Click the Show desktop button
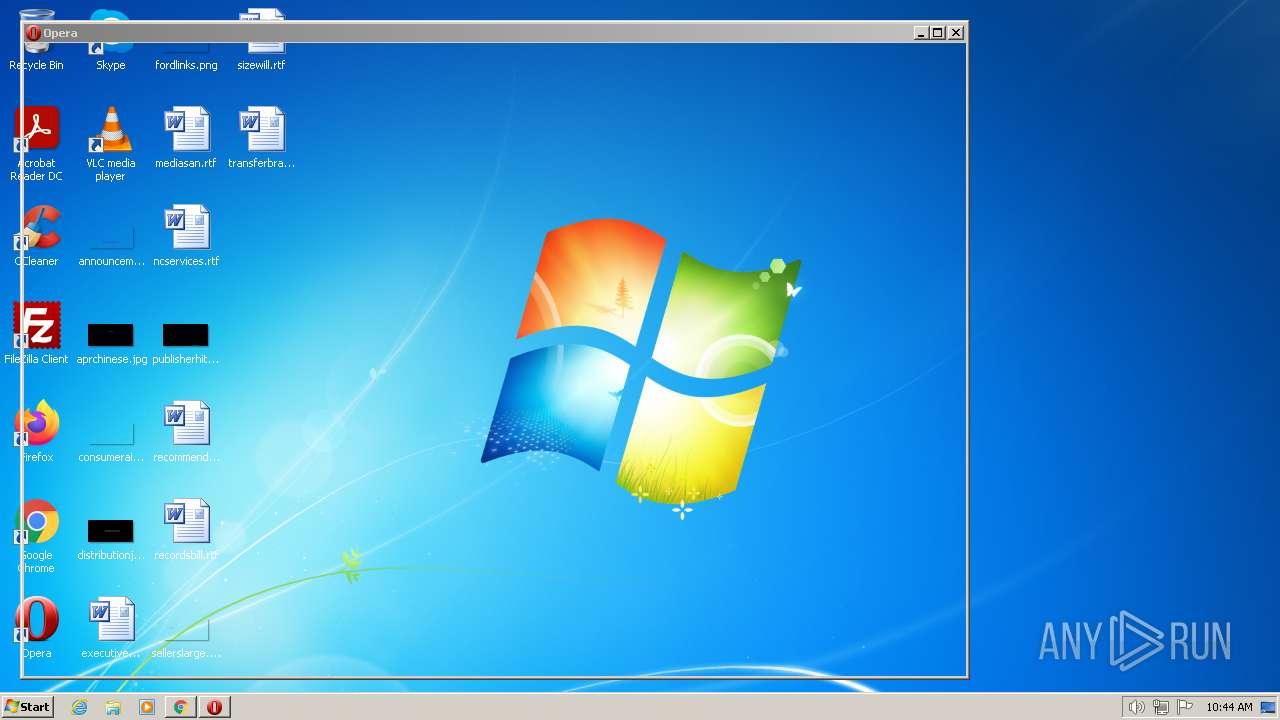This screenshot has width=1280, height=720. pos(1268,707)
